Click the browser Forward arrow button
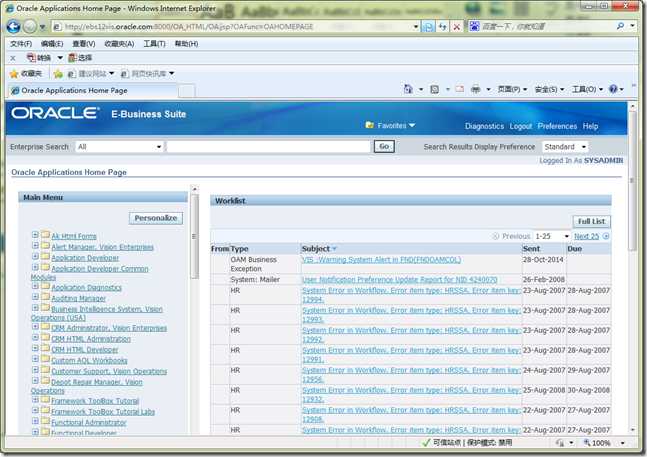 click(29, 27)
